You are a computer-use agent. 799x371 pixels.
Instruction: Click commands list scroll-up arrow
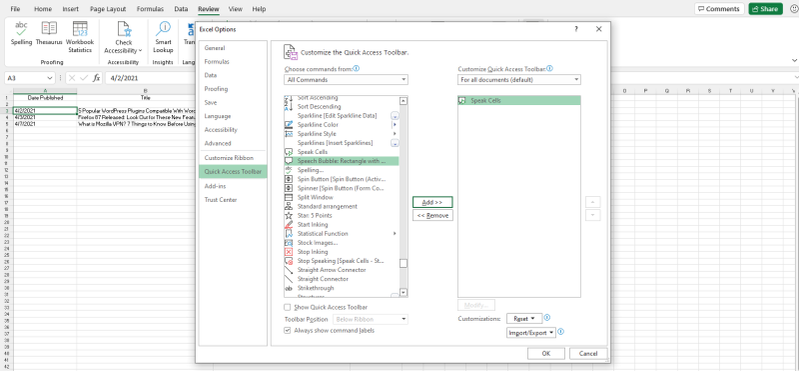[404, 101]
